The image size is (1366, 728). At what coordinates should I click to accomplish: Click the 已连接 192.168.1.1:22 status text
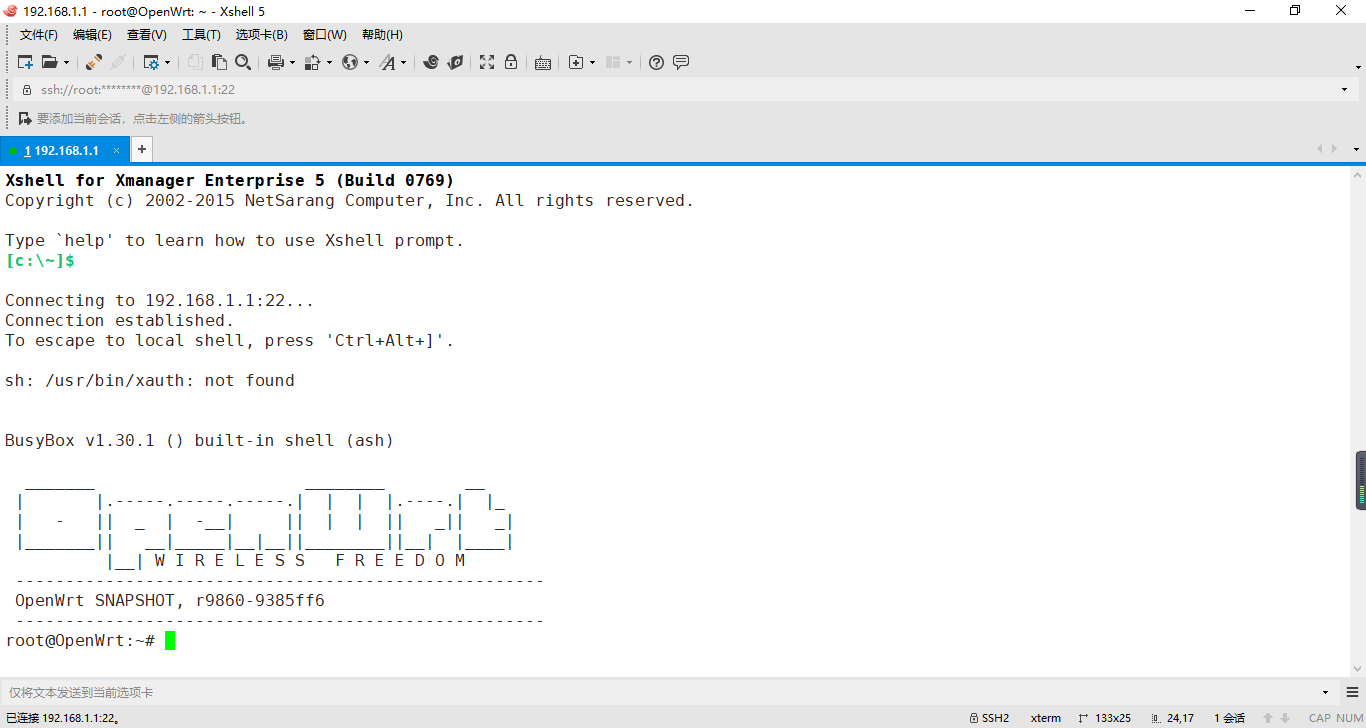62,718
